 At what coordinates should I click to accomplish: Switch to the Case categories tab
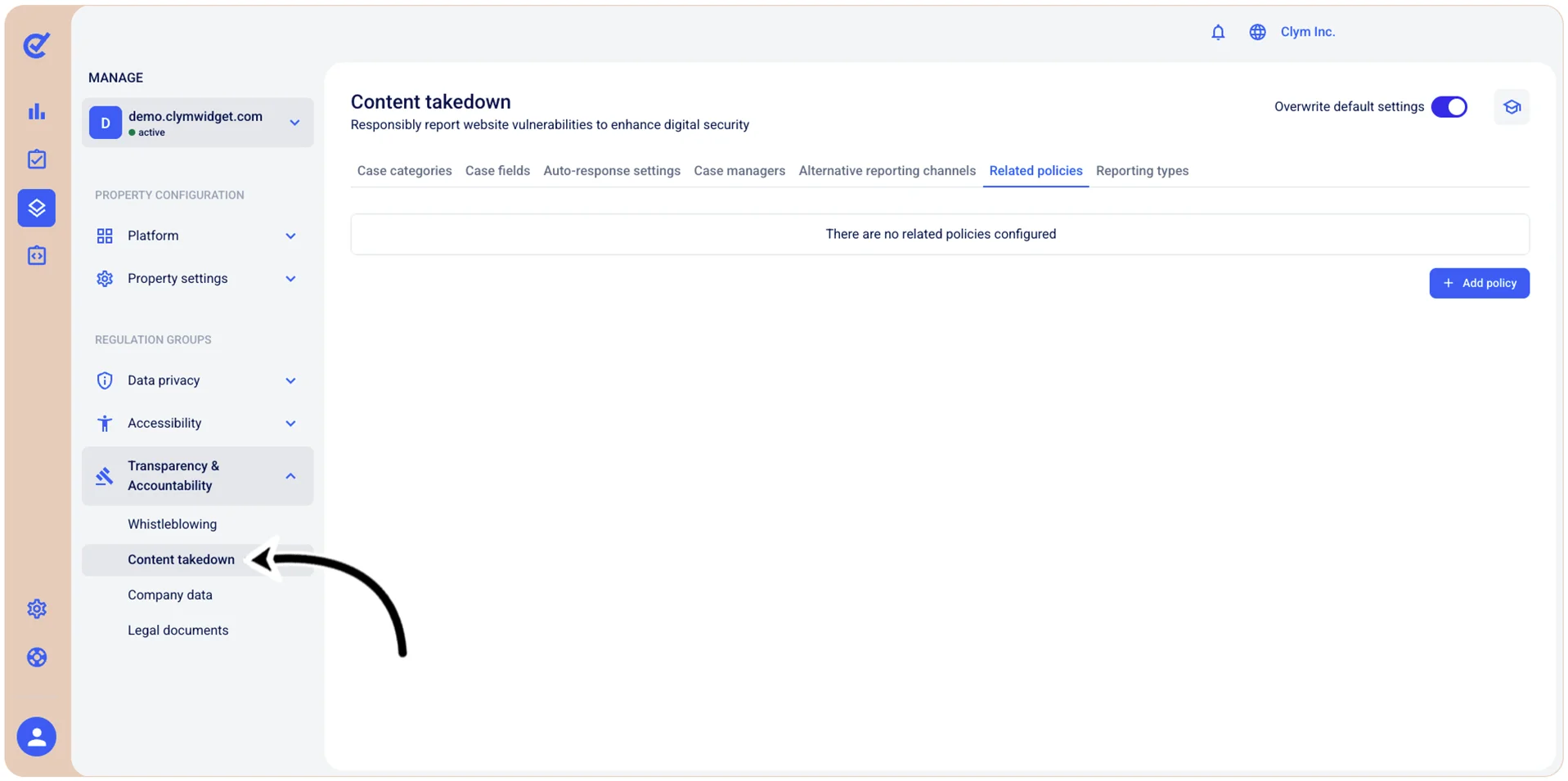click(404, 171)
